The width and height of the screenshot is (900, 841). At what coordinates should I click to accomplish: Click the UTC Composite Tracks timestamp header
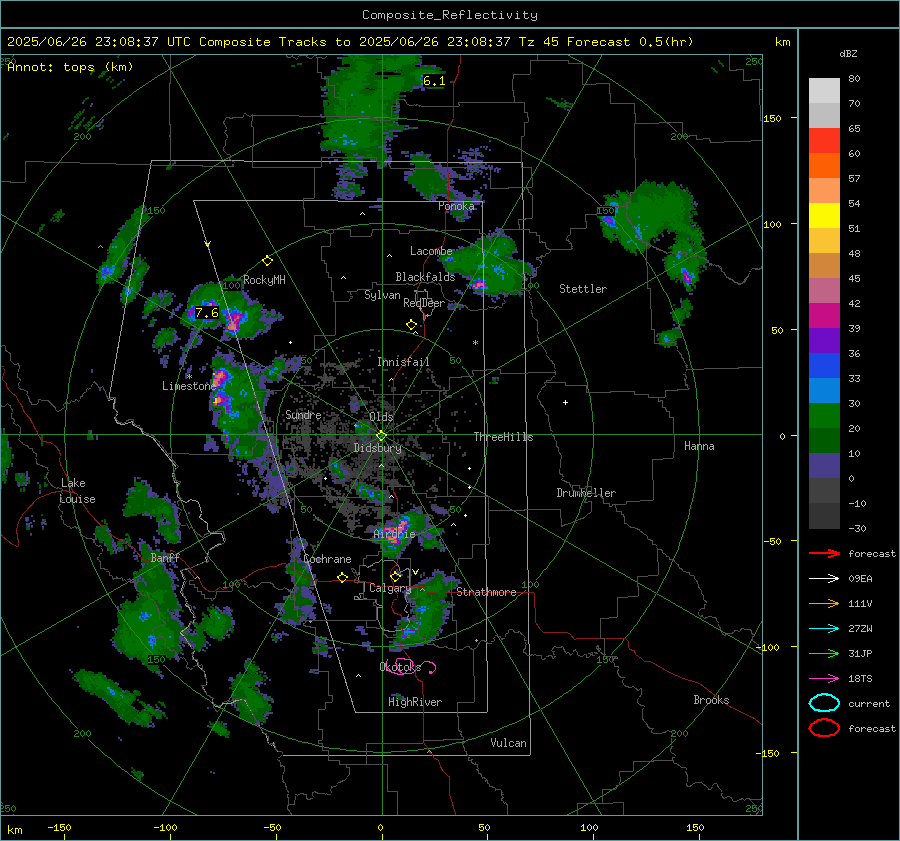(x=350, y=42)
